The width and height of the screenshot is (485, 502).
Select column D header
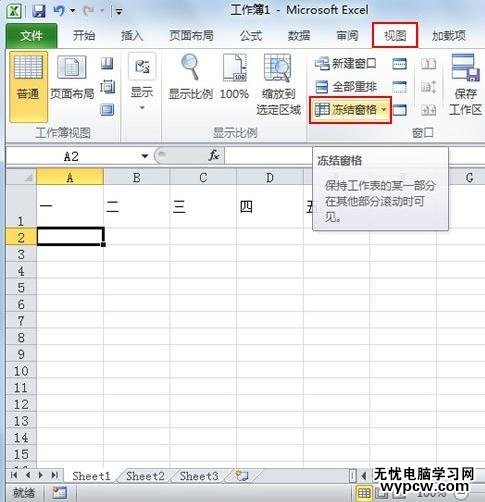point(270,177)
